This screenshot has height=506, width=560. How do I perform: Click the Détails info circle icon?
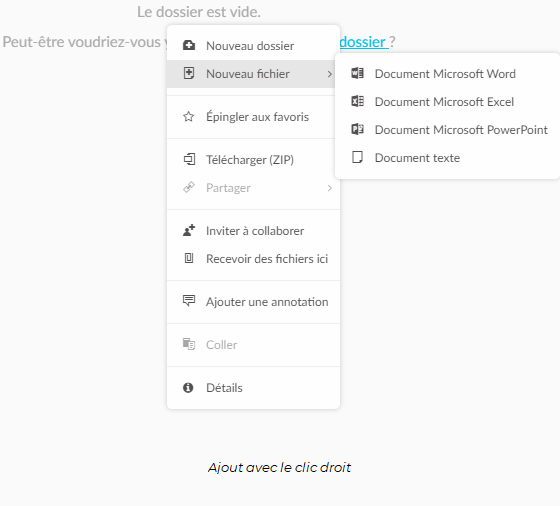(188, 388)
